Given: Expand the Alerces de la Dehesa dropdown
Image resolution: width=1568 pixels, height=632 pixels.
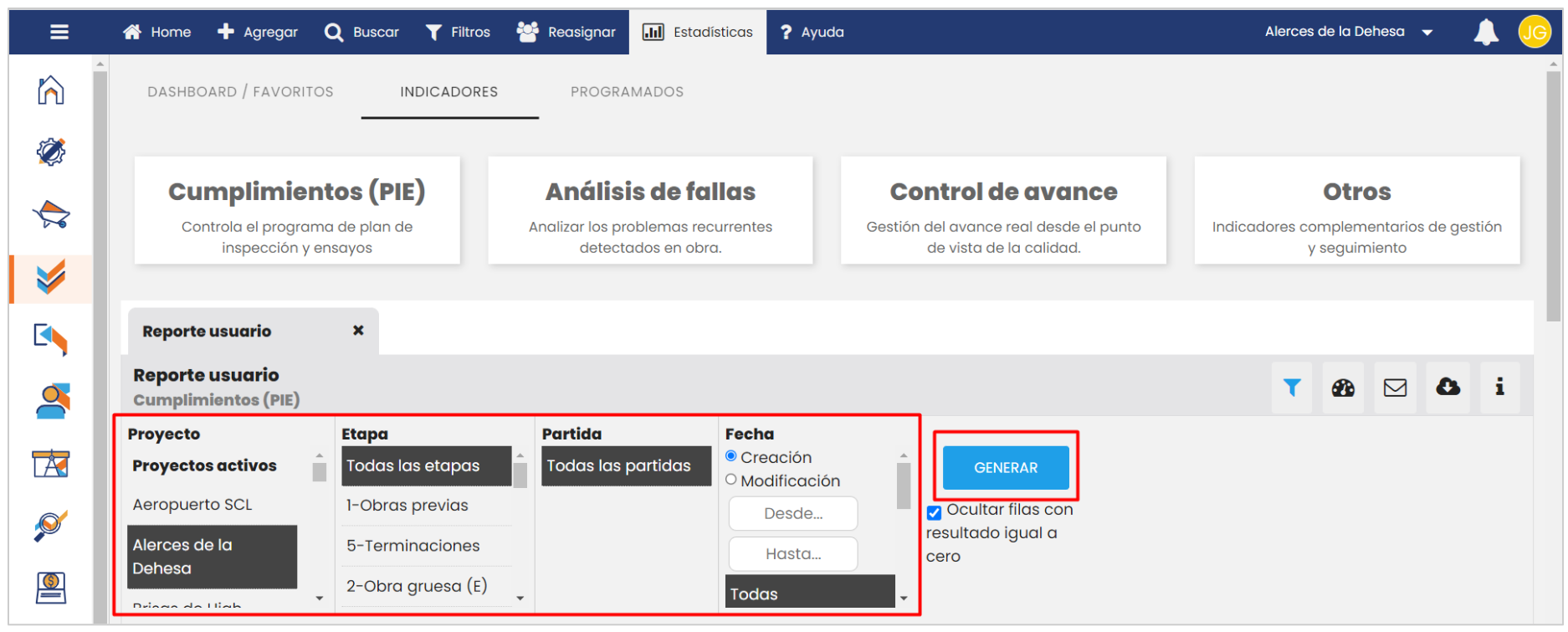Looking at the screenshot, I should (1426, 33).
